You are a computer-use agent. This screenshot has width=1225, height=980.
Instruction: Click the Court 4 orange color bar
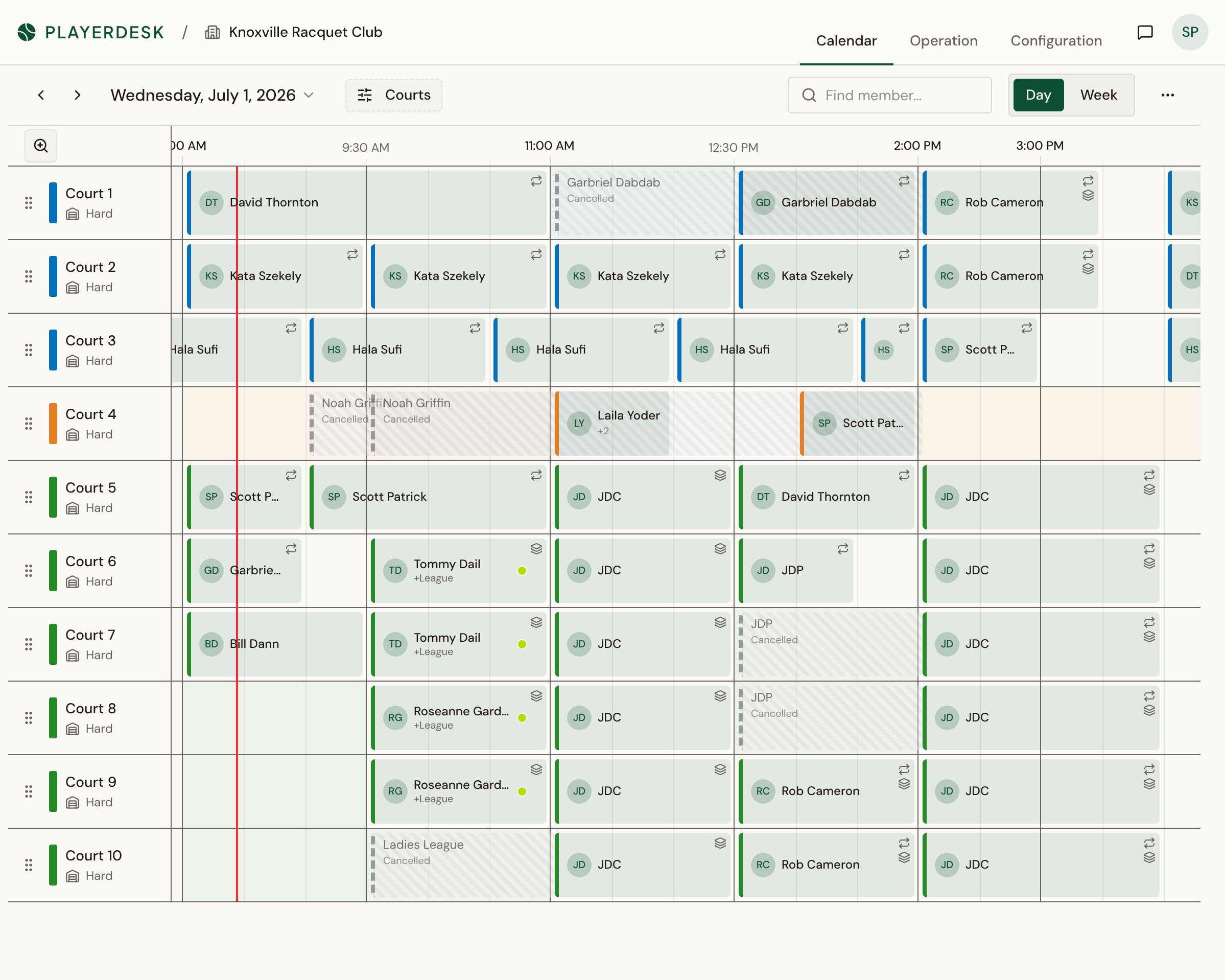tap(53, 424)
